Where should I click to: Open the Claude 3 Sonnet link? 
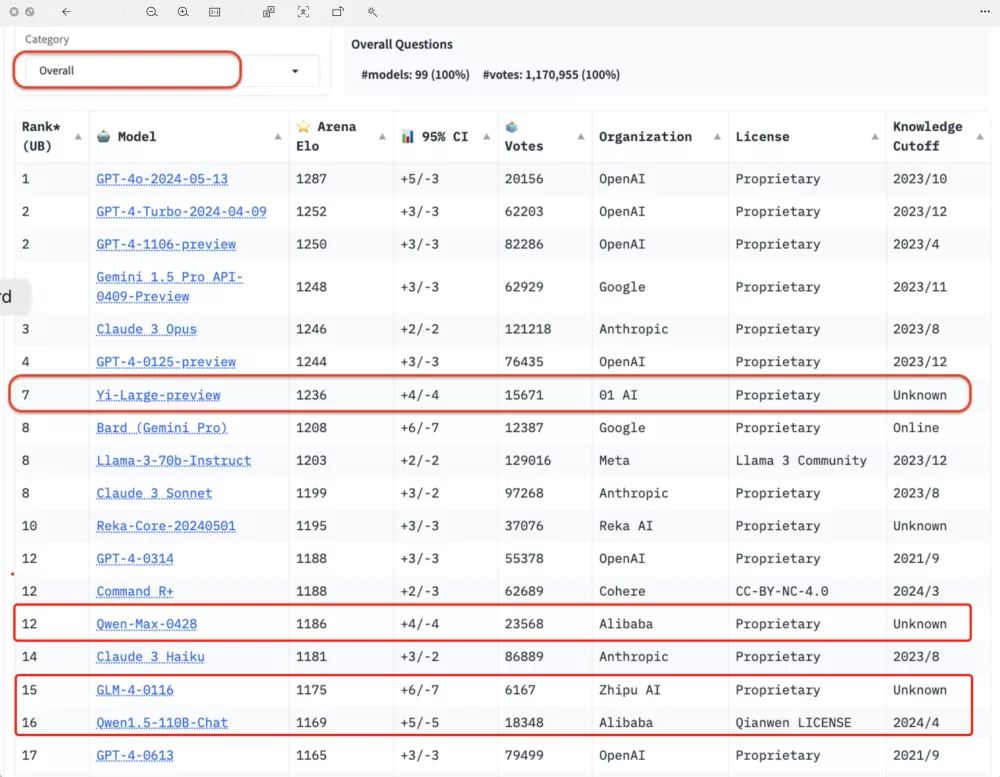pyautogui.click(x=154, y=493)
